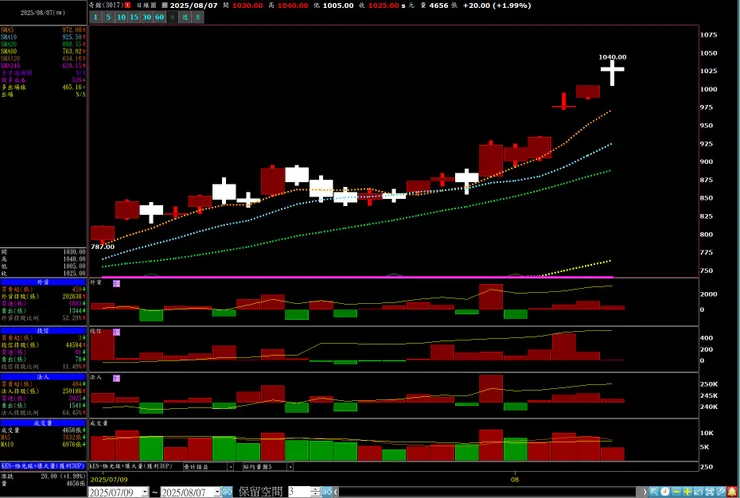The image size is (740, 498).
Task: Click GO button after the 保留空間 stepper
Action: 327,492
